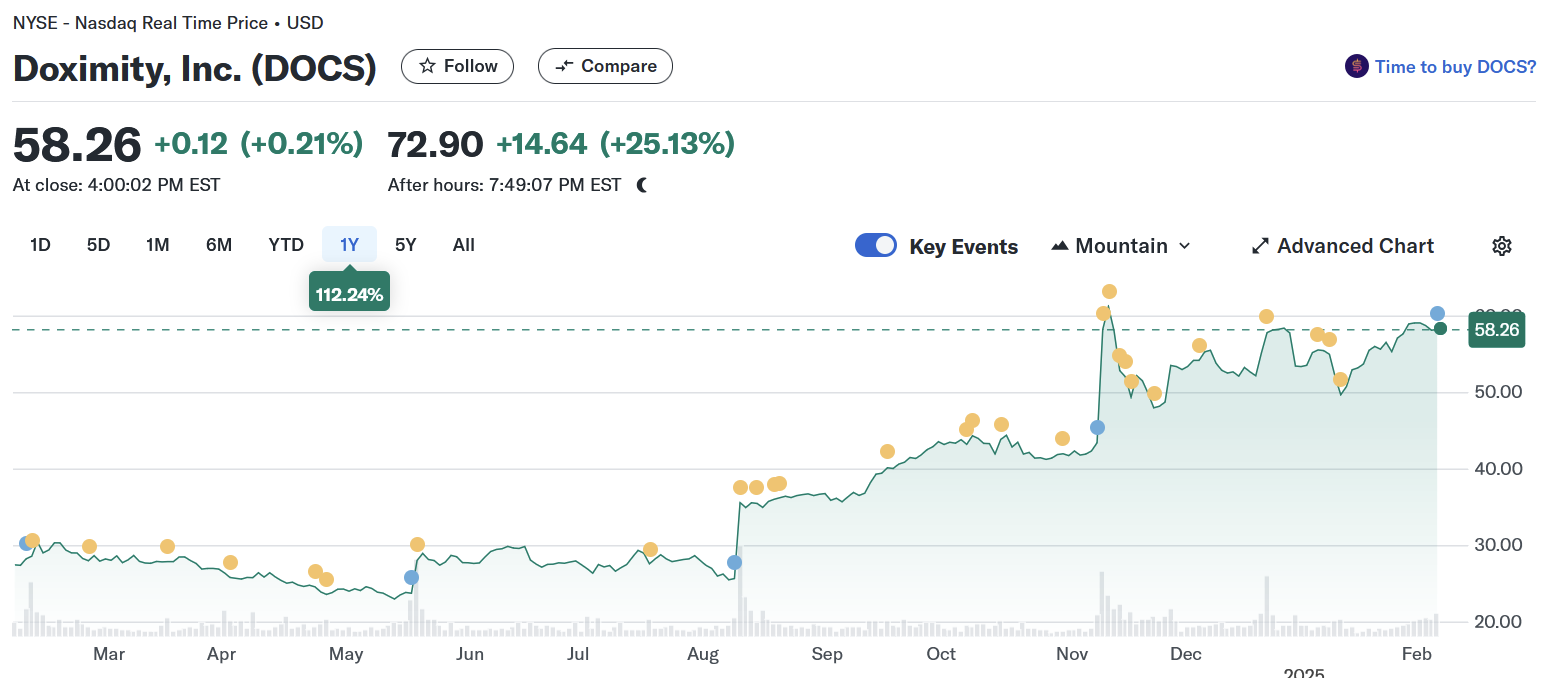This screenshot has width=1559, height=678.
Task: Open the Time to buy DOCS? link
Action: pyautogui.click(x=1455, y=67)
